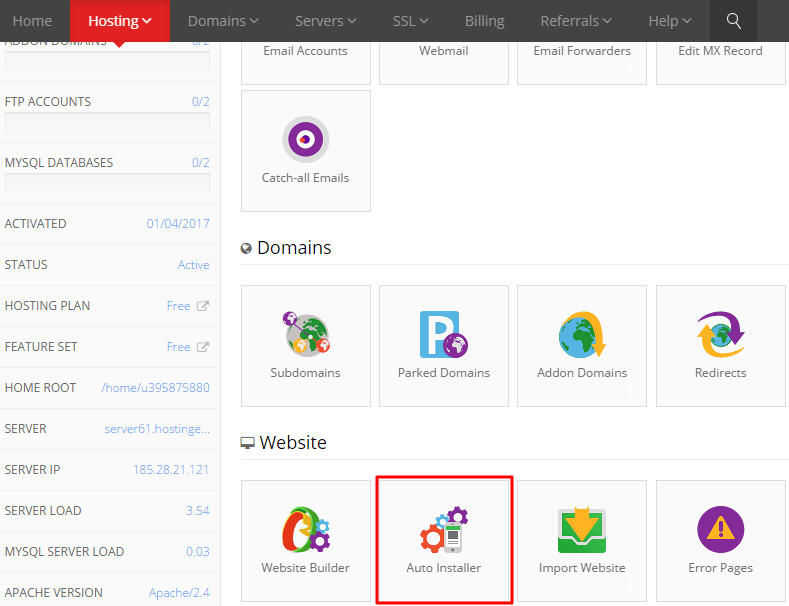789x606 pixels.
Task: Open the Auto Installer tool
Action: (444, 540)
